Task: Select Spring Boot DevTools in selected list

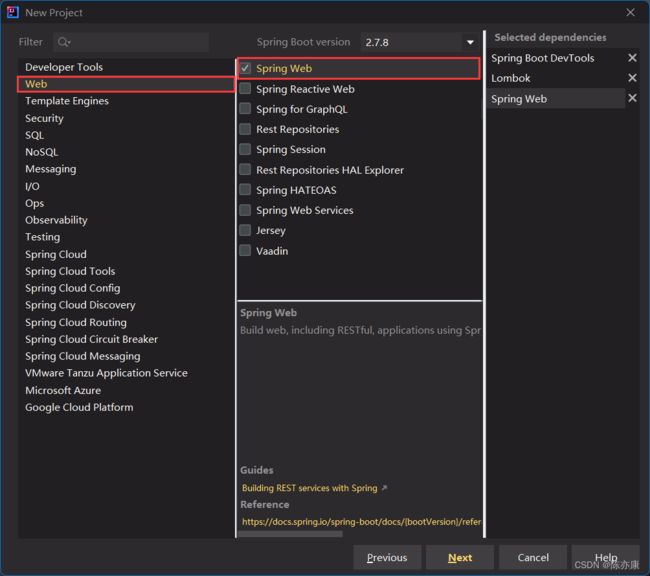Action: pyautogui.click(x=555, y=58)
